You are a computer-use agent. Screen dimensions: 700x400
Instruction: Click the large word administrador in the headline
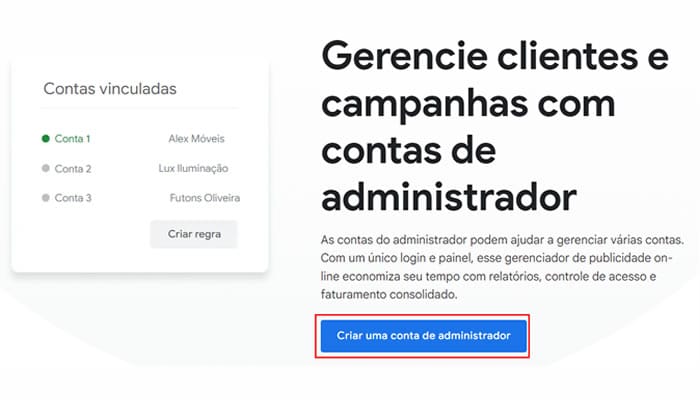click(x=450, y=192)
